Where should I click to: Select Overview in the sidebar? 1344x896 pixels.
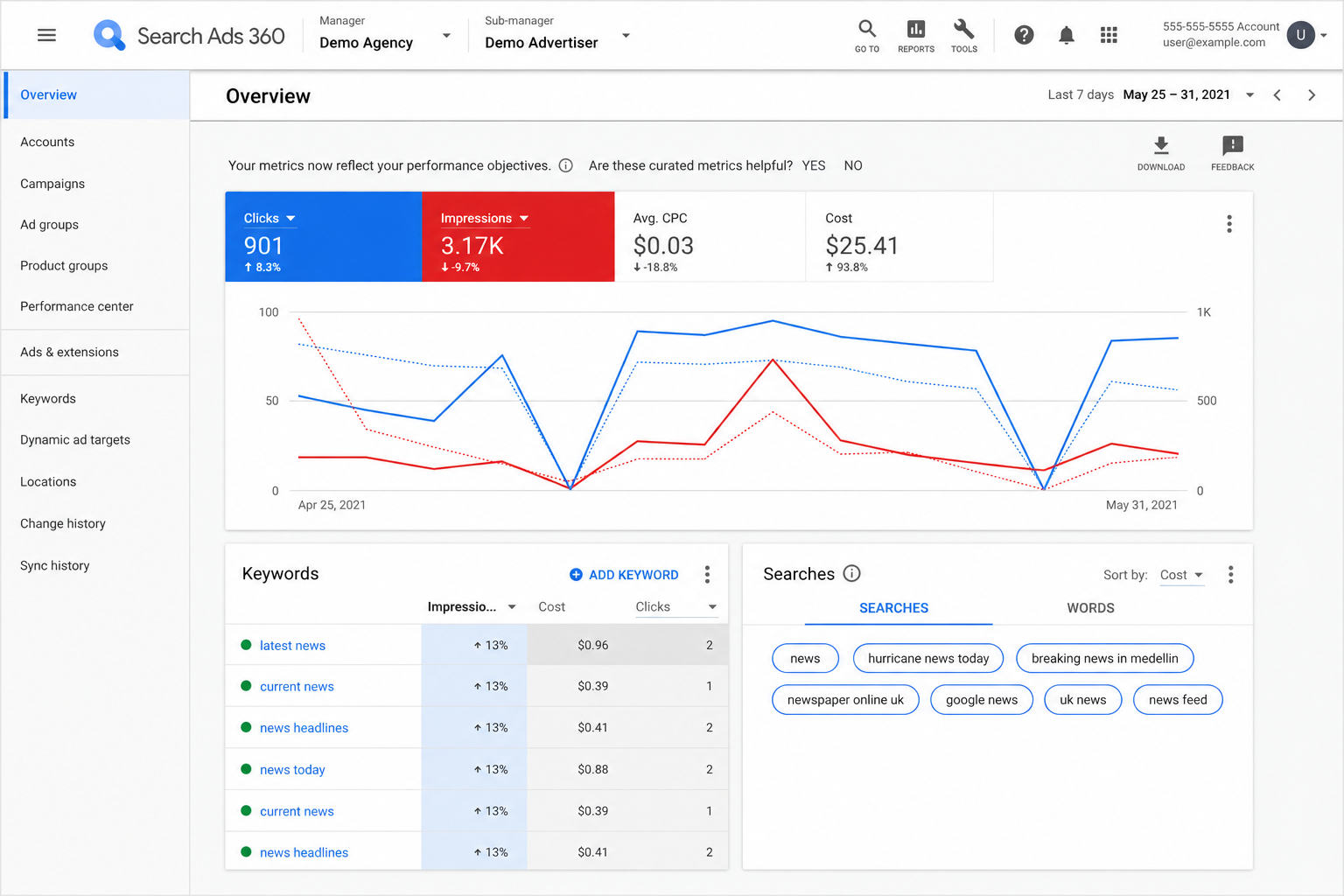(x=96, y=94)
